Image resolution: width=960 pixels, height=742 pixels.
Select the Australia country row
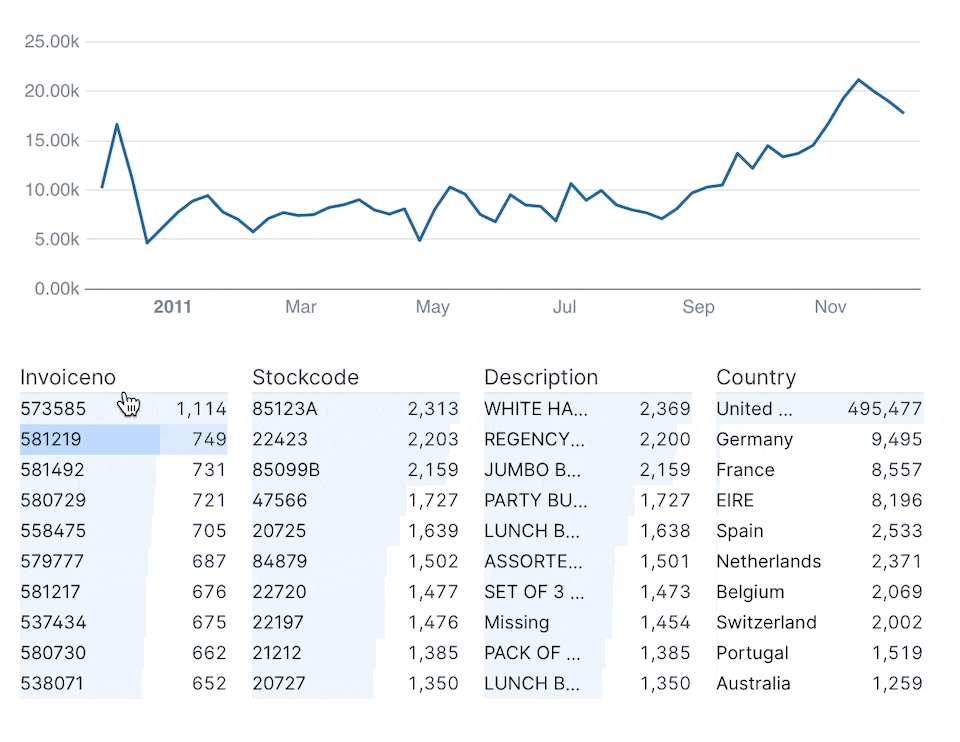(819, 684)
